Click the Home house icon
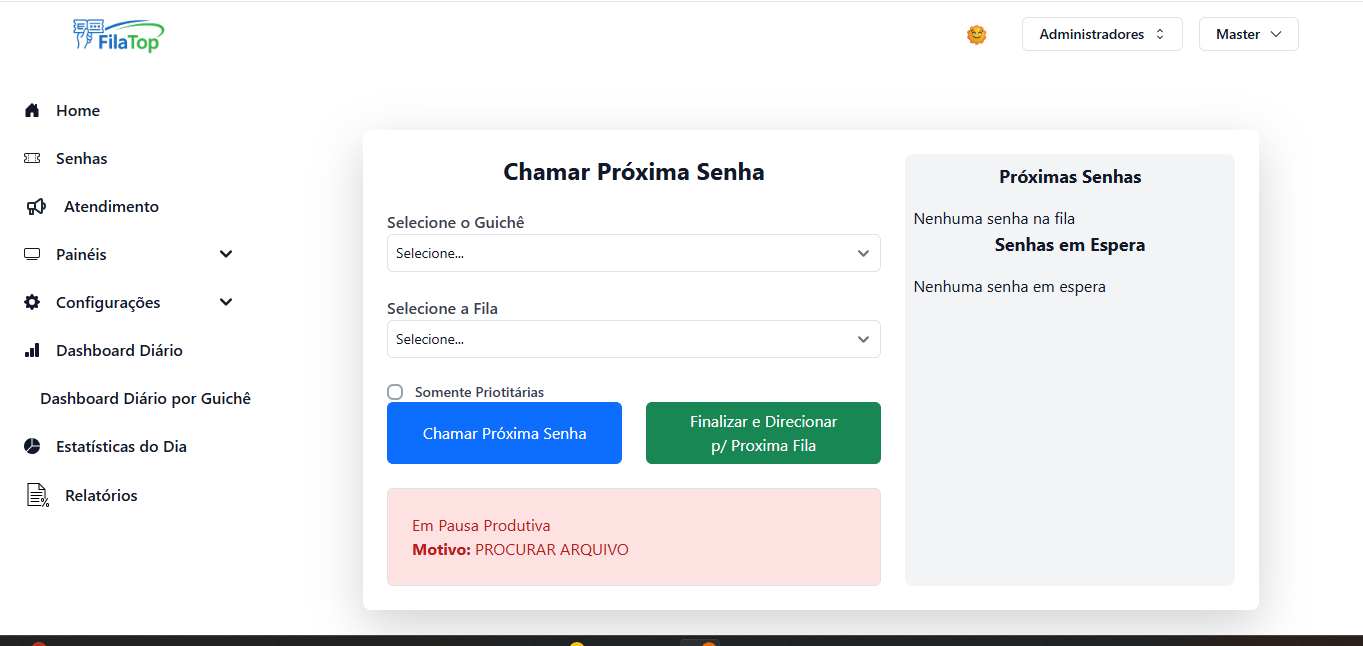The image size is (1363, 646). click(32, 111)
